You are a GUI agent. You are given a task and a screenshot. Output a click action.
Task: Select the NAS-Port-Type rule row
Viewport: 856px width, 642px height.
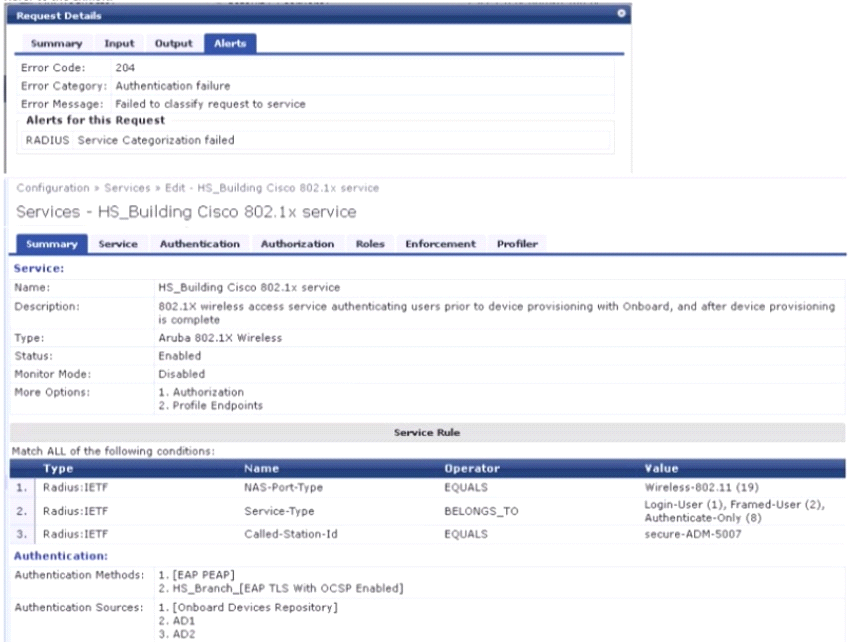[427, 488]
